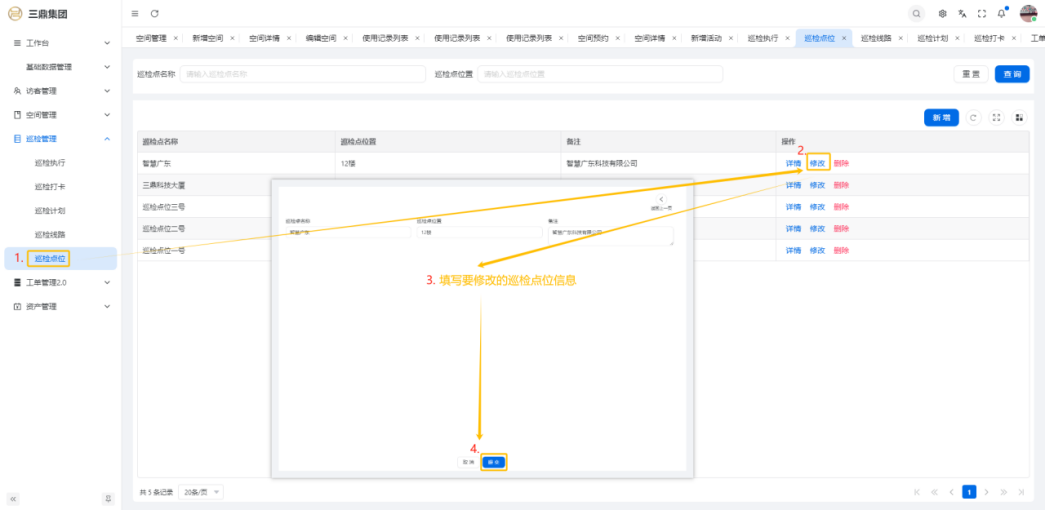Click the 新增 button
Image resolution: width=1045 pixels, height=510 pixels.
click(x=941, y=118)
